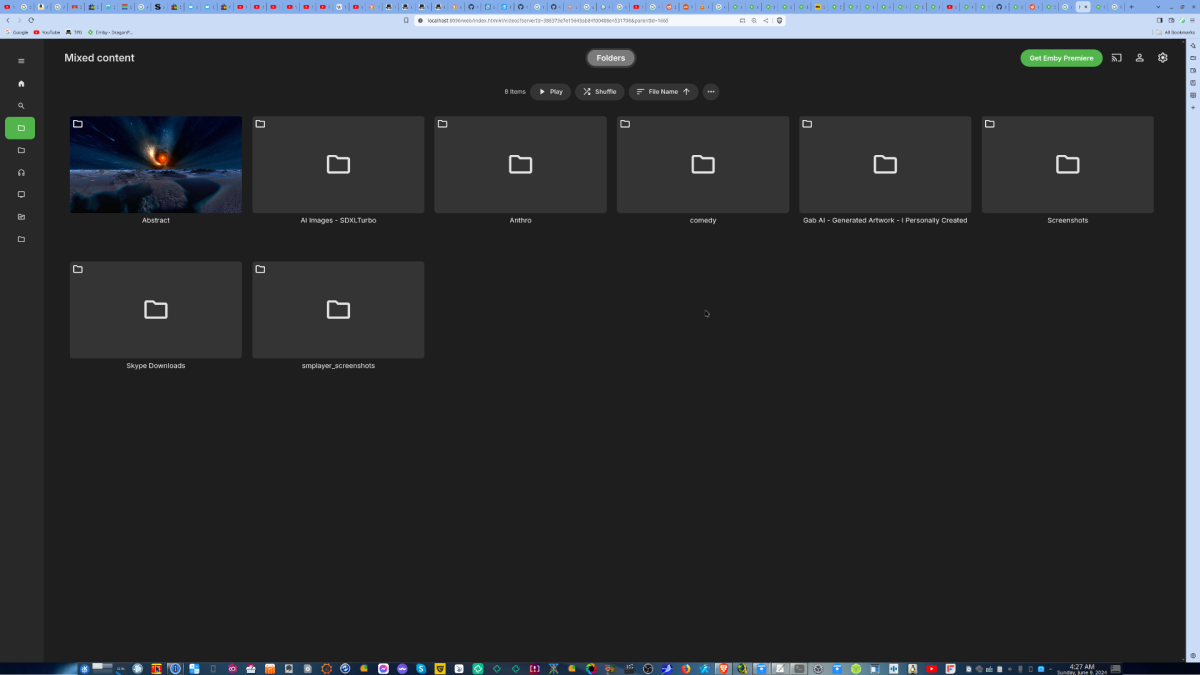Image resolution: width=1200 pixels, height=675 pixels.
Task: Open the File Name sort dropdown
Action: coord(662,91)
